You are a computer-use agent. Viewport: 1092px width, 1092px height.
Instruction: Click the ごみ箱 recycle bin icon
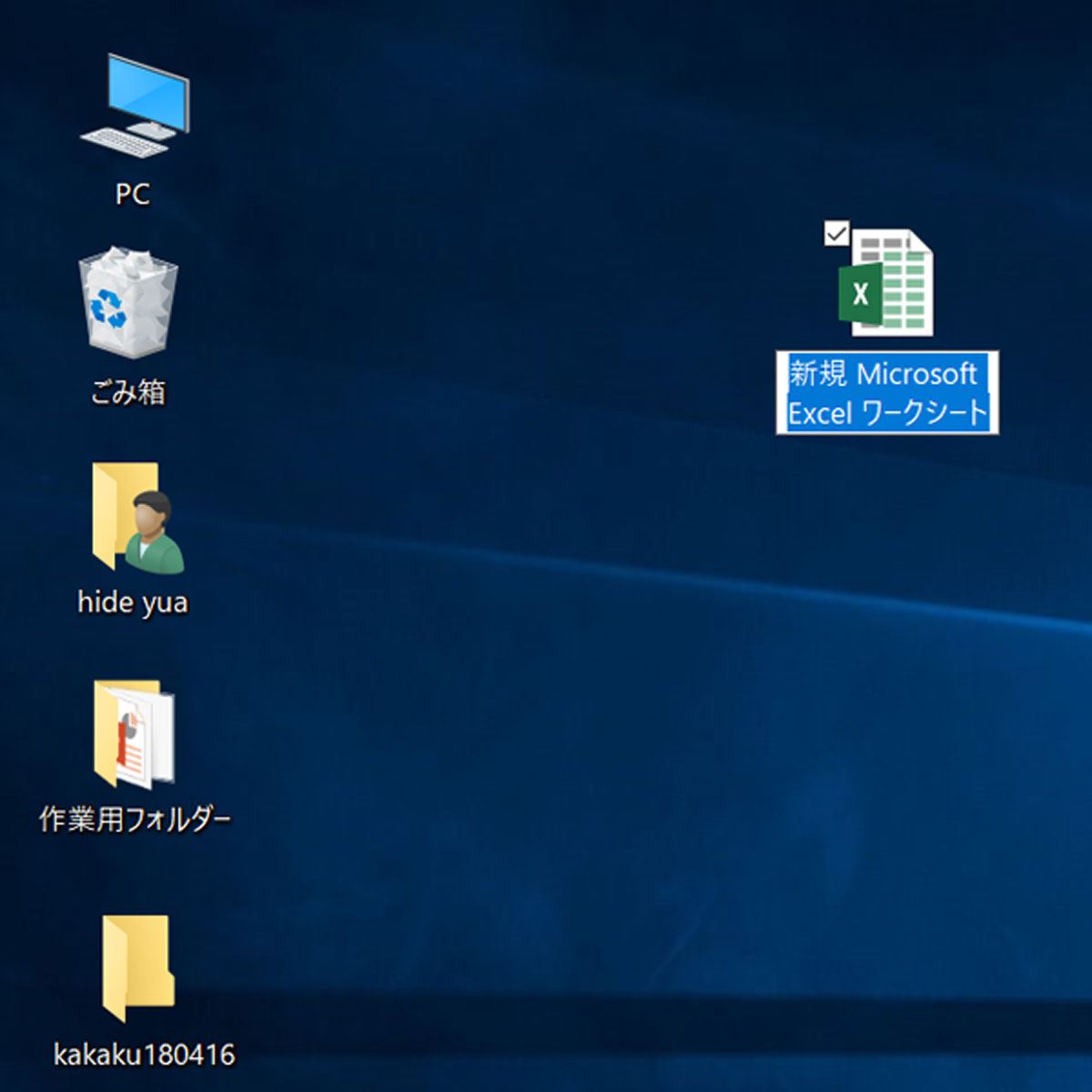coord(128,302)
